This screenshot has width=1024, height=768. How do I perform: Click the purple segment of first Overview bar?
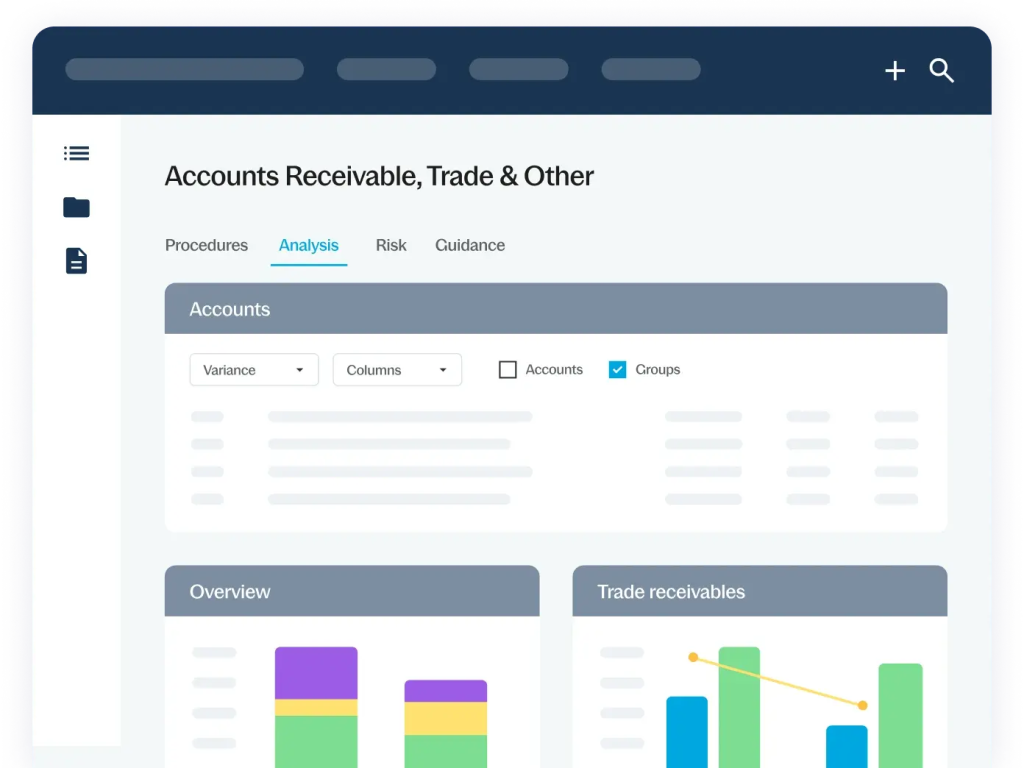[x=316, y=672]
